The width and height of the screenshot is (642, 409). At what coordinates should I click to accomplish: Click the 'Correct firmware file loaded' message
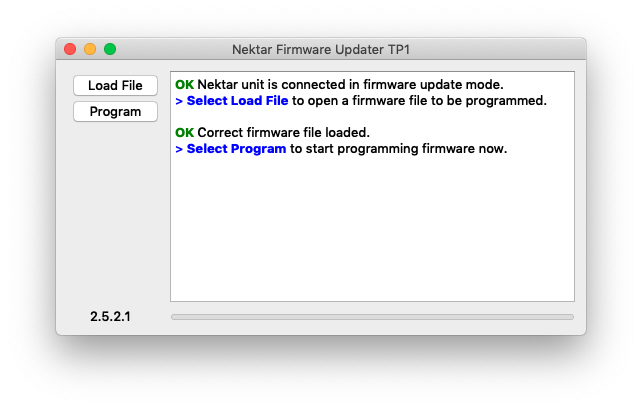pos(283,133)
